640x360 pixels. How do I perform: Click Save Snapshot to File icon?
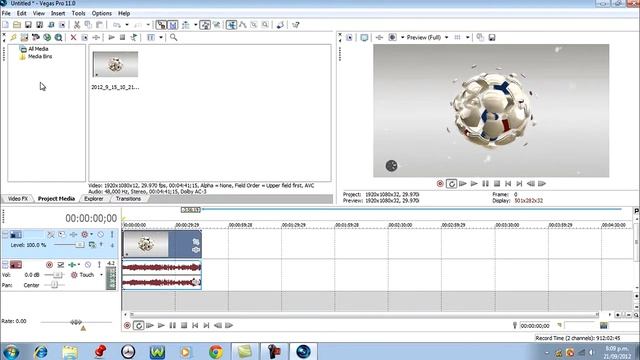(492, 38)
